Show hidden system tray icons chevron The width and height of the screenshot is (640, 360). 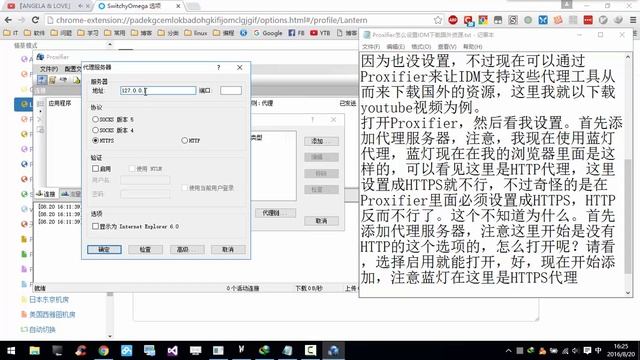coord(508,351)
